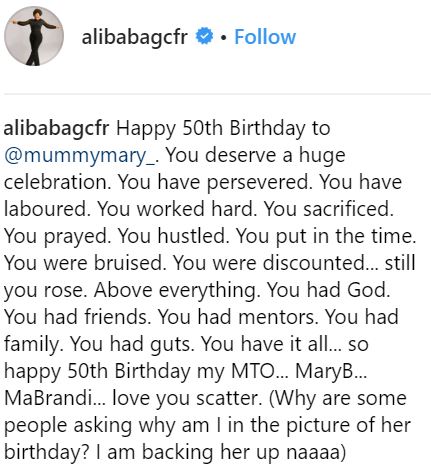
Task: Visit the @mummymary_ mention
Action: [79, 156]
